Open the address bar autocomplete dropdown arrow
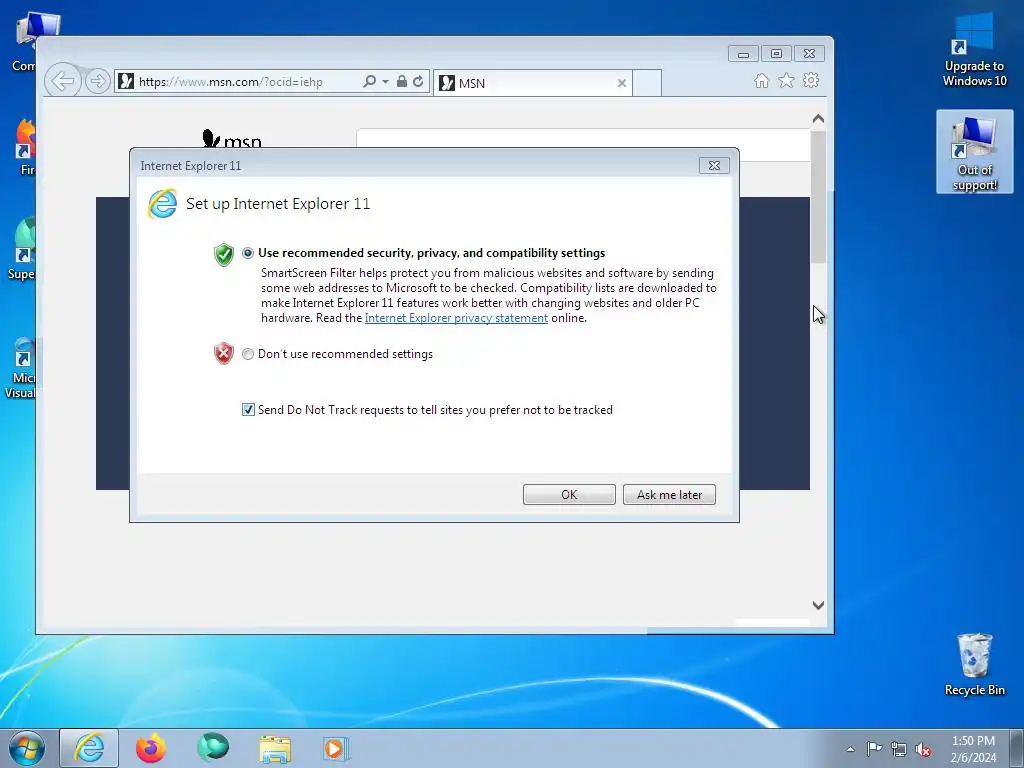 click(385, 82)
